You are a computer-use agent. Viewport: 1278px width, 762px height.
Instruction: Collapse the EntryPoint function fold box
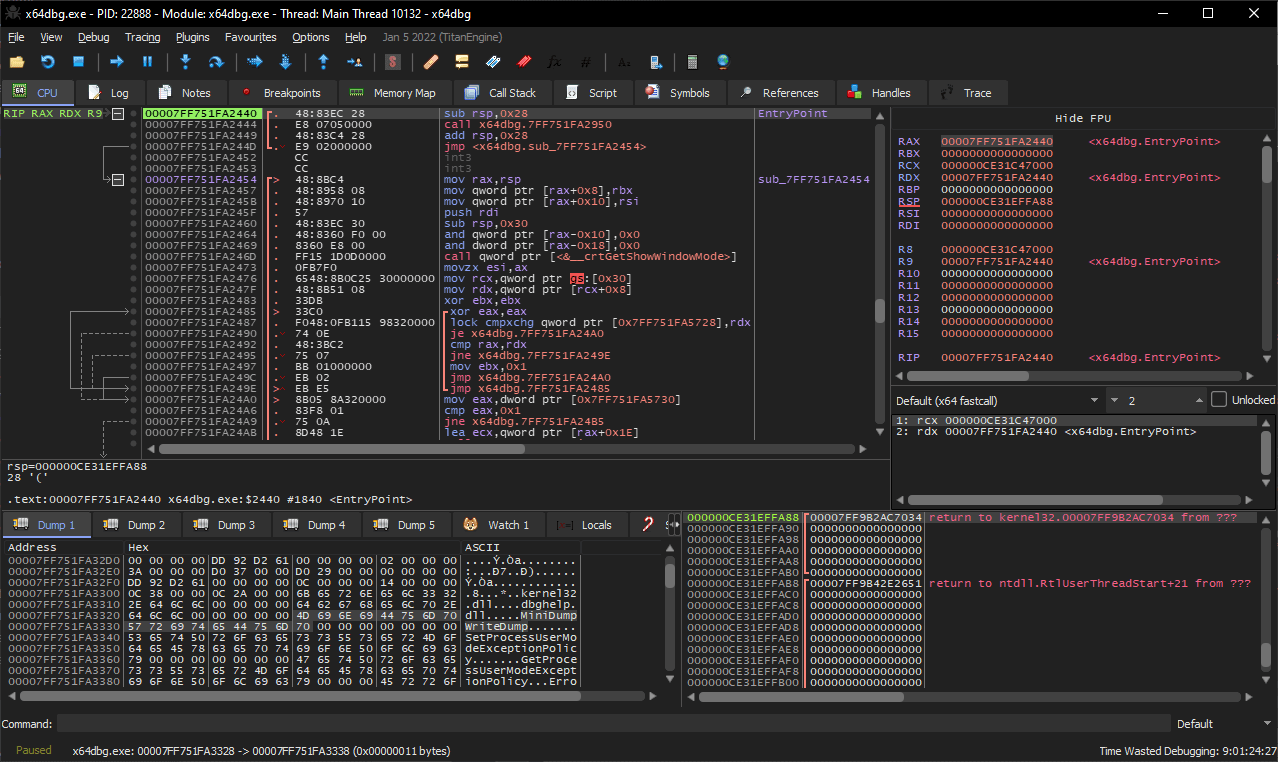click(x=119, y=114)
